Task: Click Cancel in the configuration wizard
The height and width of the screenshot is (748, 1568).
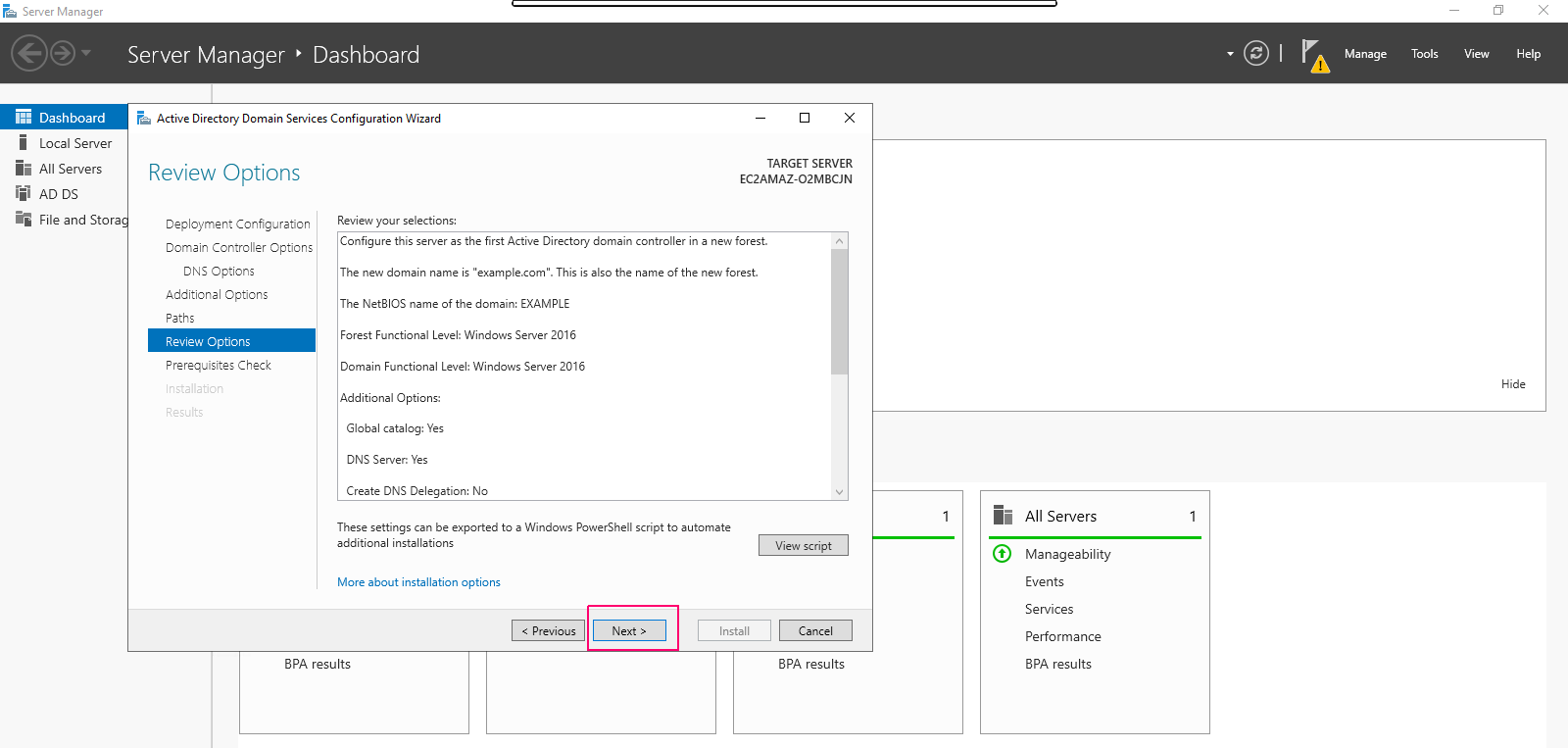Action: coord(815,630)
